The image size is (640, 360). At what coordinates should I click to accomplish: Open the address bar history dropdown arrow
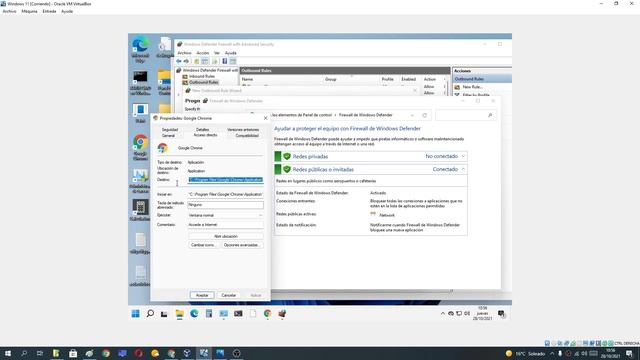tap(412, 116)
